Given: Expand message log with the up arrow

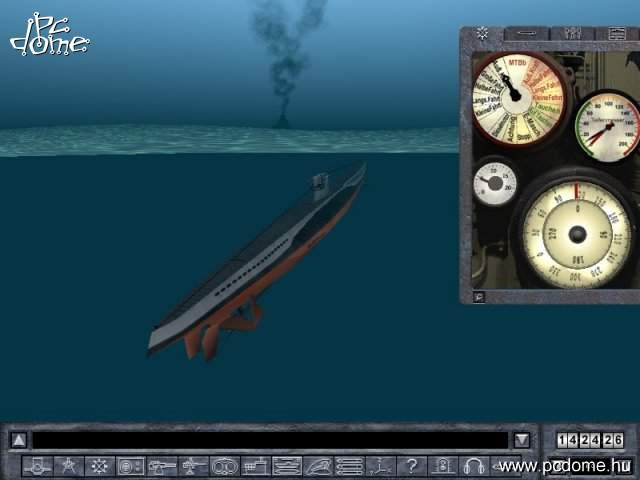Looking at the screenshot, I should pos(18,440).
